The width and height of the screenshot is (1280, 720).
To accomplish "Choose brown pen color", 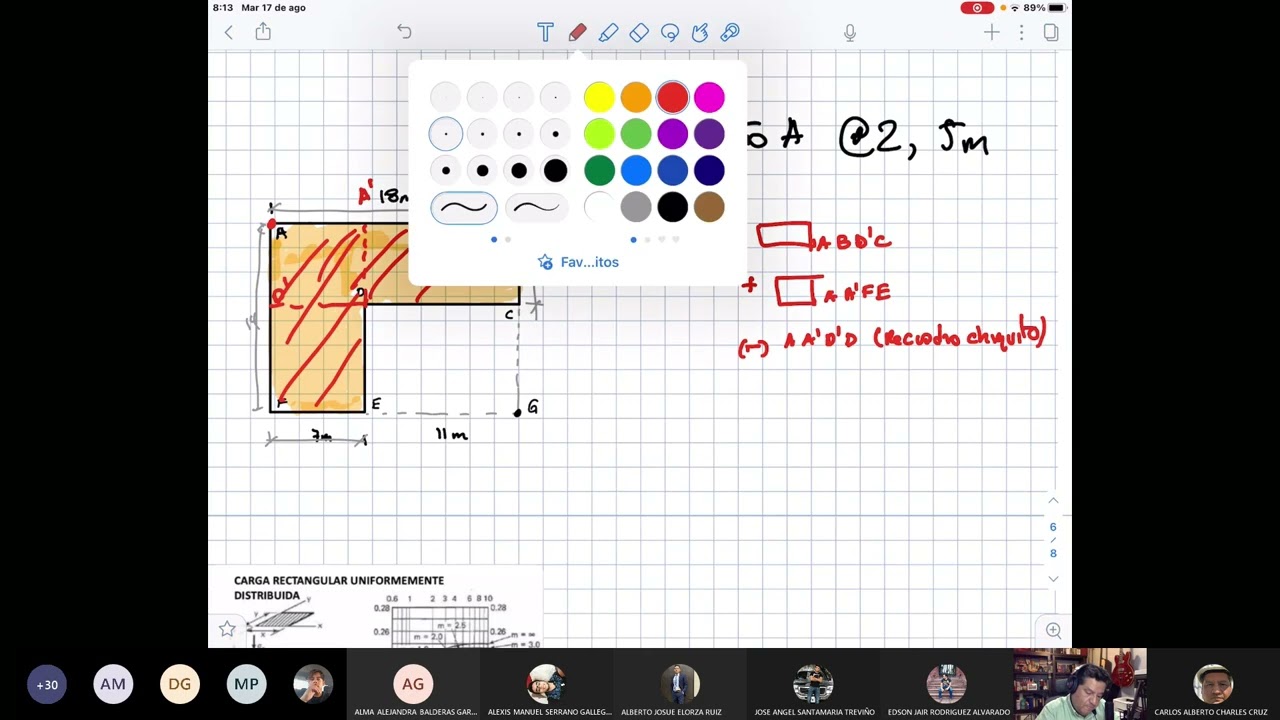I will [709, 207].
